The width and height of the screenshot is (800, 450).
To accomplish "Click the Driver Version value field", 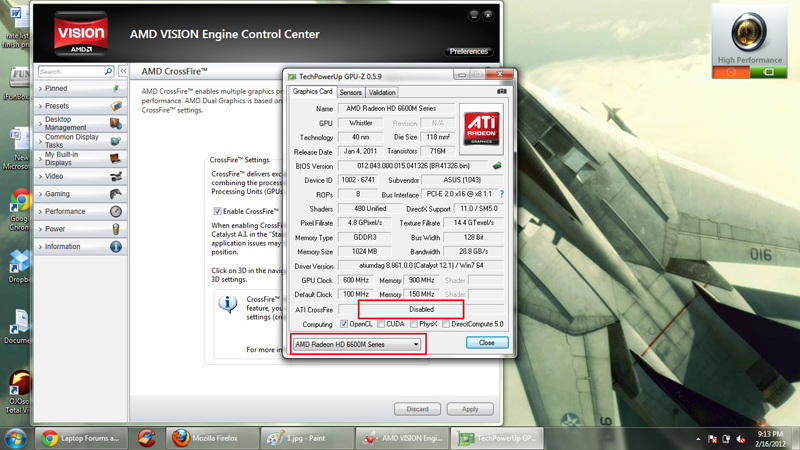I will click(x=421, y=266).
